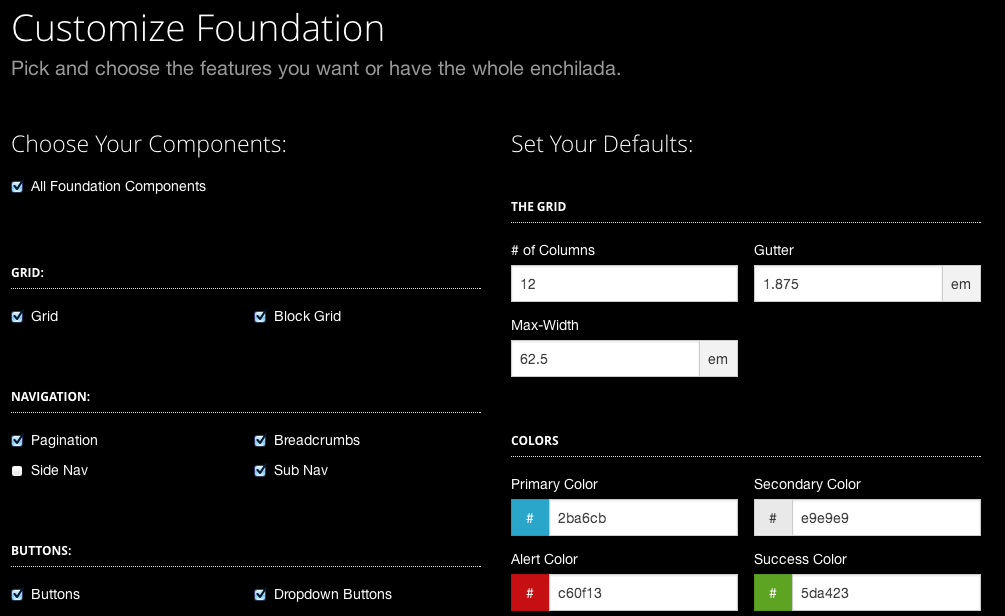Click the em unit label beside Max-Width
The image size is (1005, 616).
(x=718, y=358)
